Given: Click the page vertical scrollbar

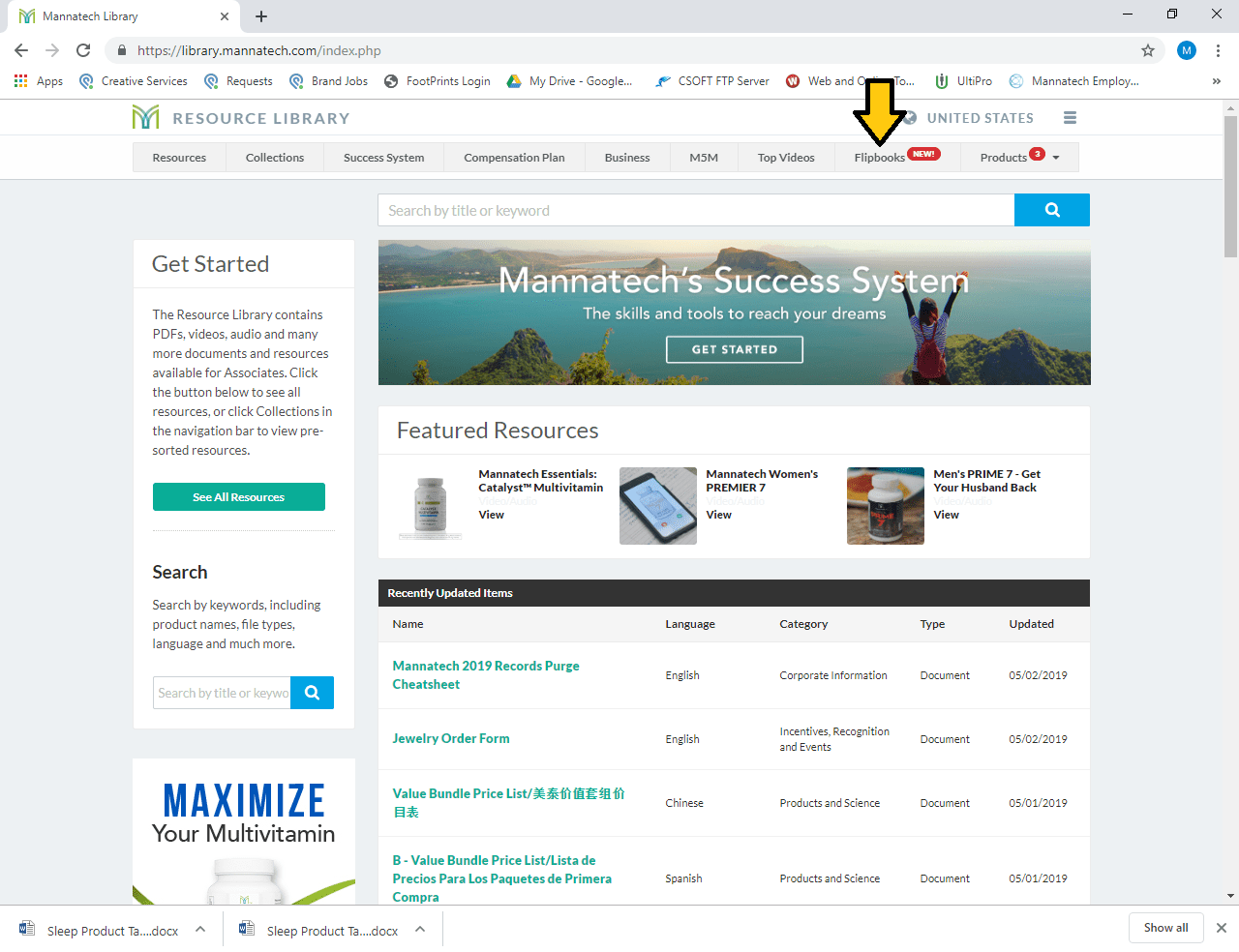Looking at the screenshot, I should pos(1230,187).
